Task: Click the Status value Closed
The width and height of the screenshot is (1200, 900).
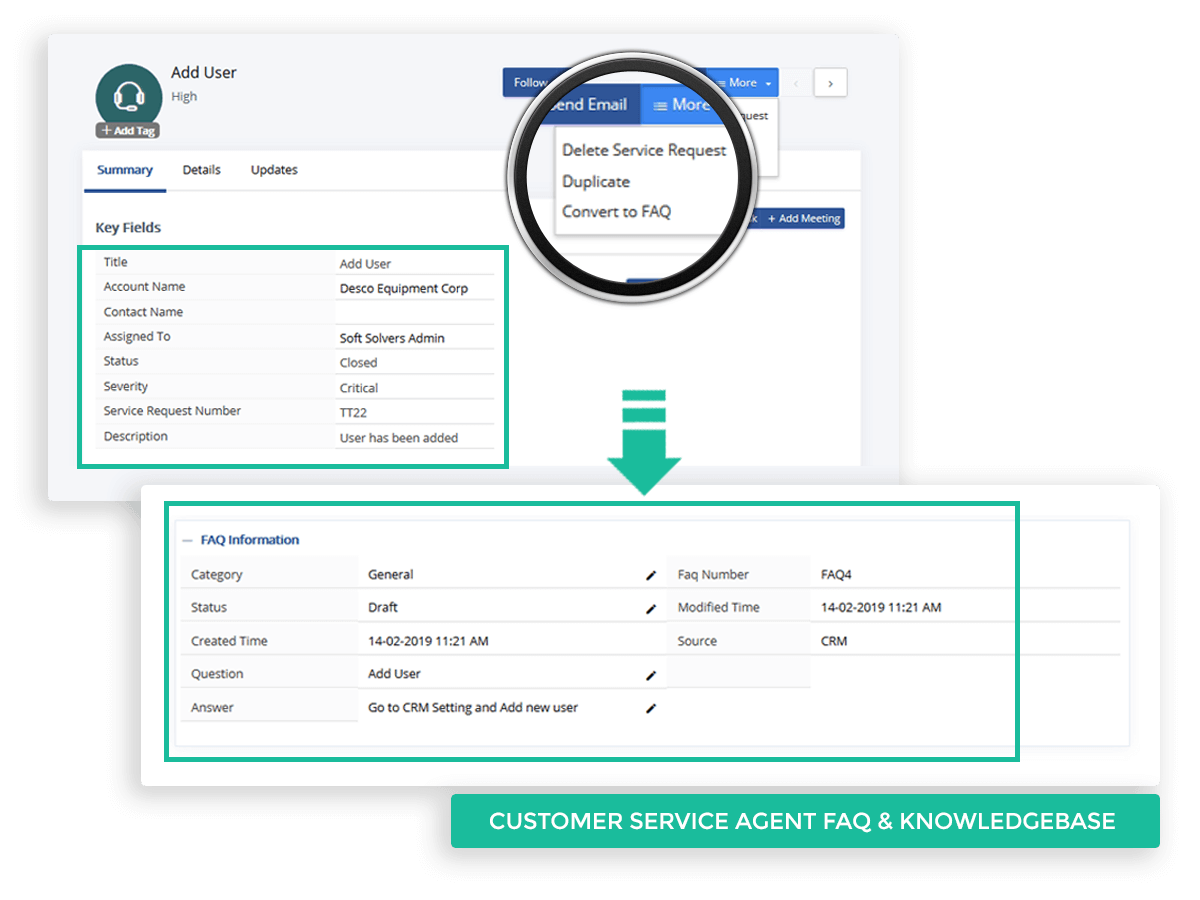Action: [358, 363]
